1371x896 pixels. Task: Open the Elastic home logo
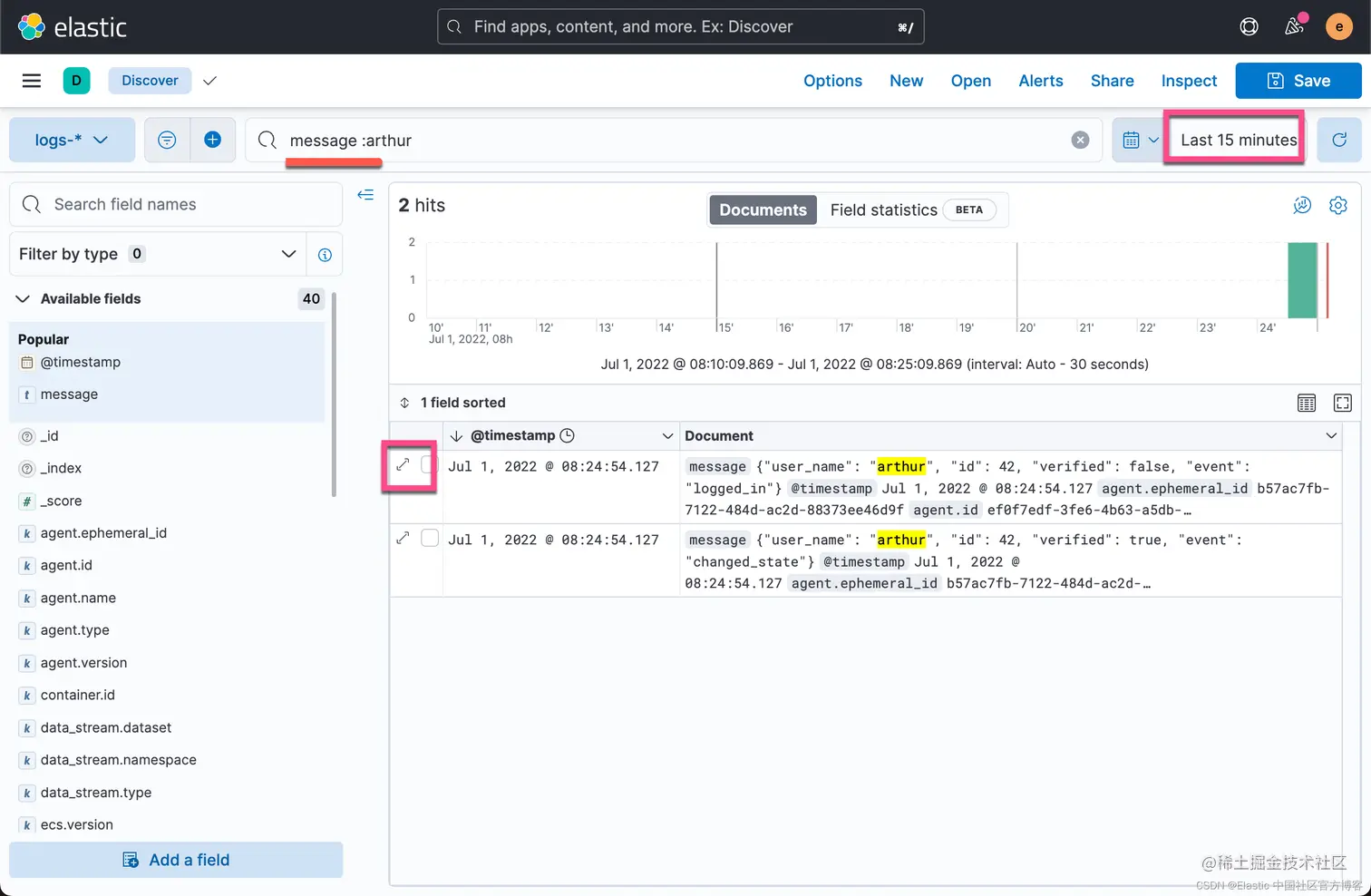[x=73, y=27]
